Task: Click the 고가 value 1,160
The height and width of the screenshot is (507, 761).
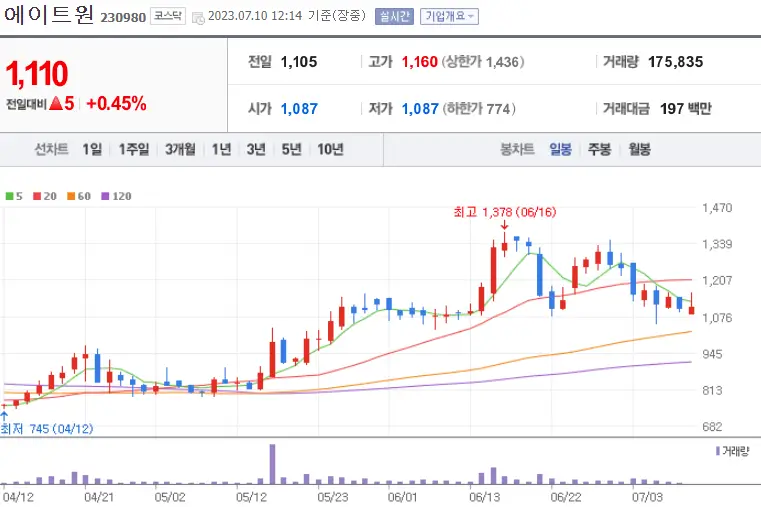Action: pos(420,62)
